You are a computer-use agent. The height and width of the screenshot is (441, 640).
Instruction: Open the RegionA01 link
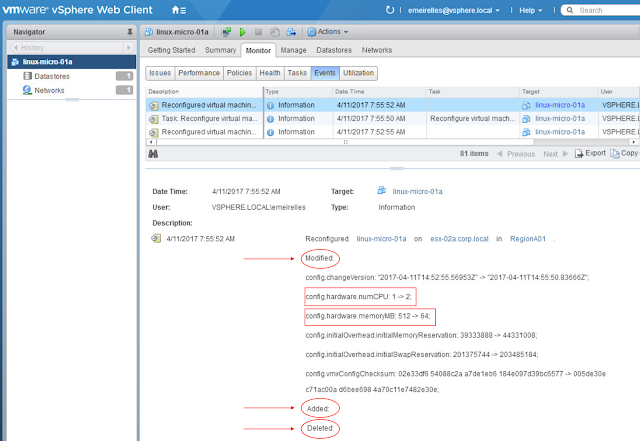(x=527, y=239)
